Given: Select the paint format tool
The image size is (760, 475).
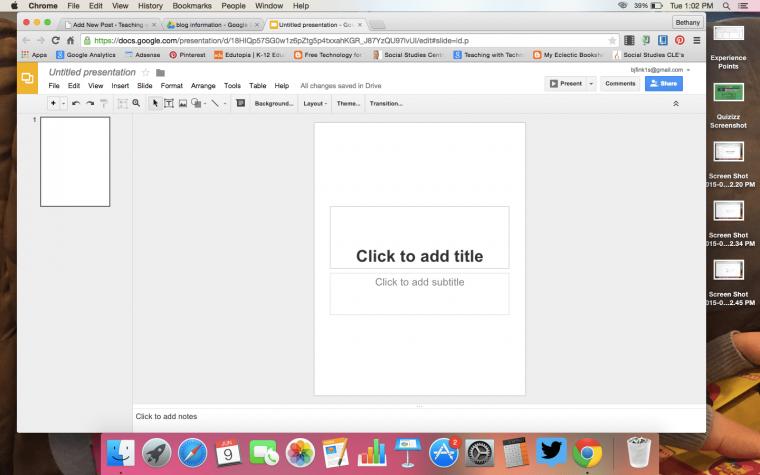Looking at the screenshot, I should pos(103,103).
